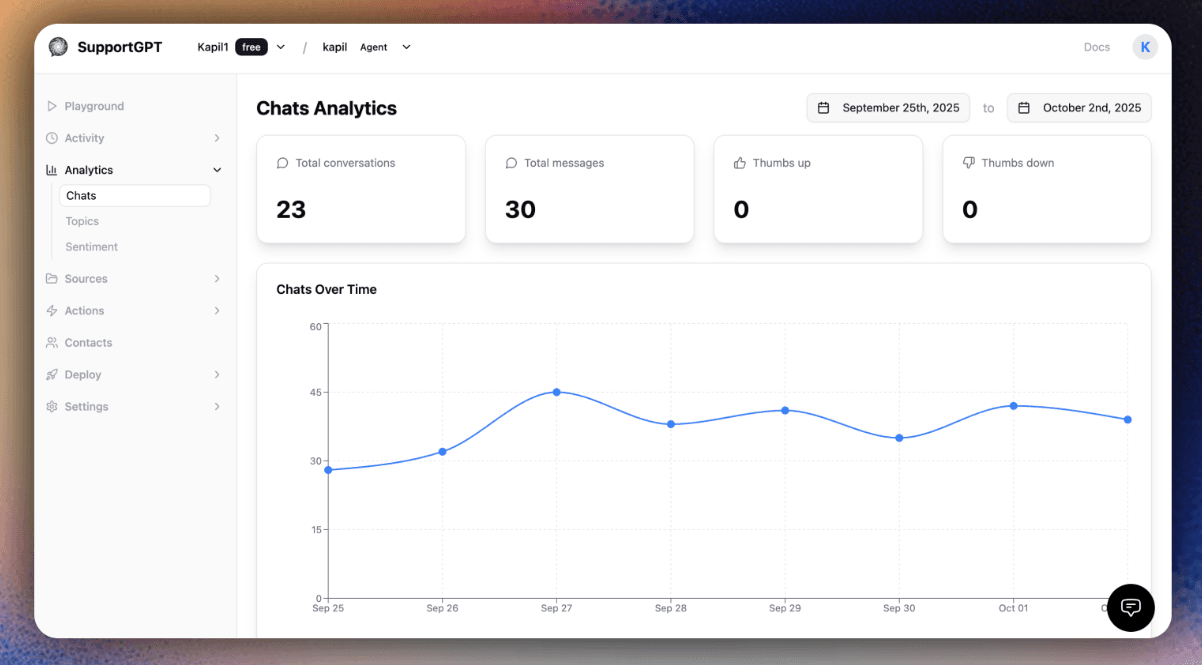The image size is (1202, 665).
Task: Pick start date September 25th, 2025
Action: tap(888, 108)
